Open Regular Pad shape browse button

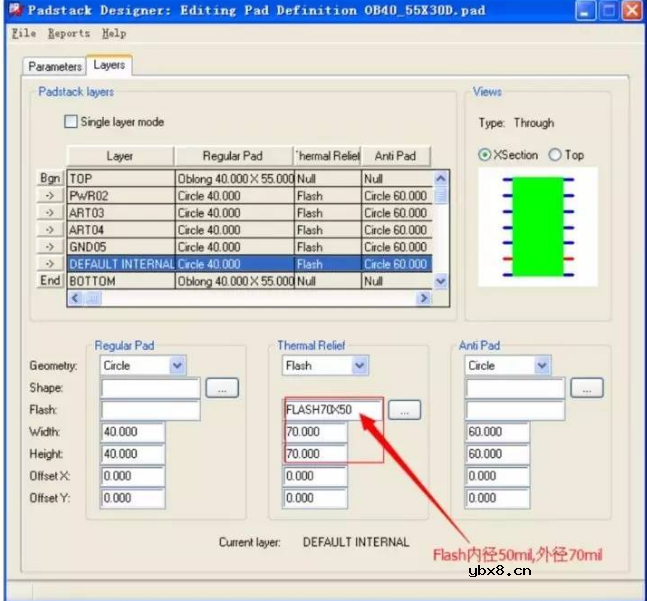pos(221,388)
